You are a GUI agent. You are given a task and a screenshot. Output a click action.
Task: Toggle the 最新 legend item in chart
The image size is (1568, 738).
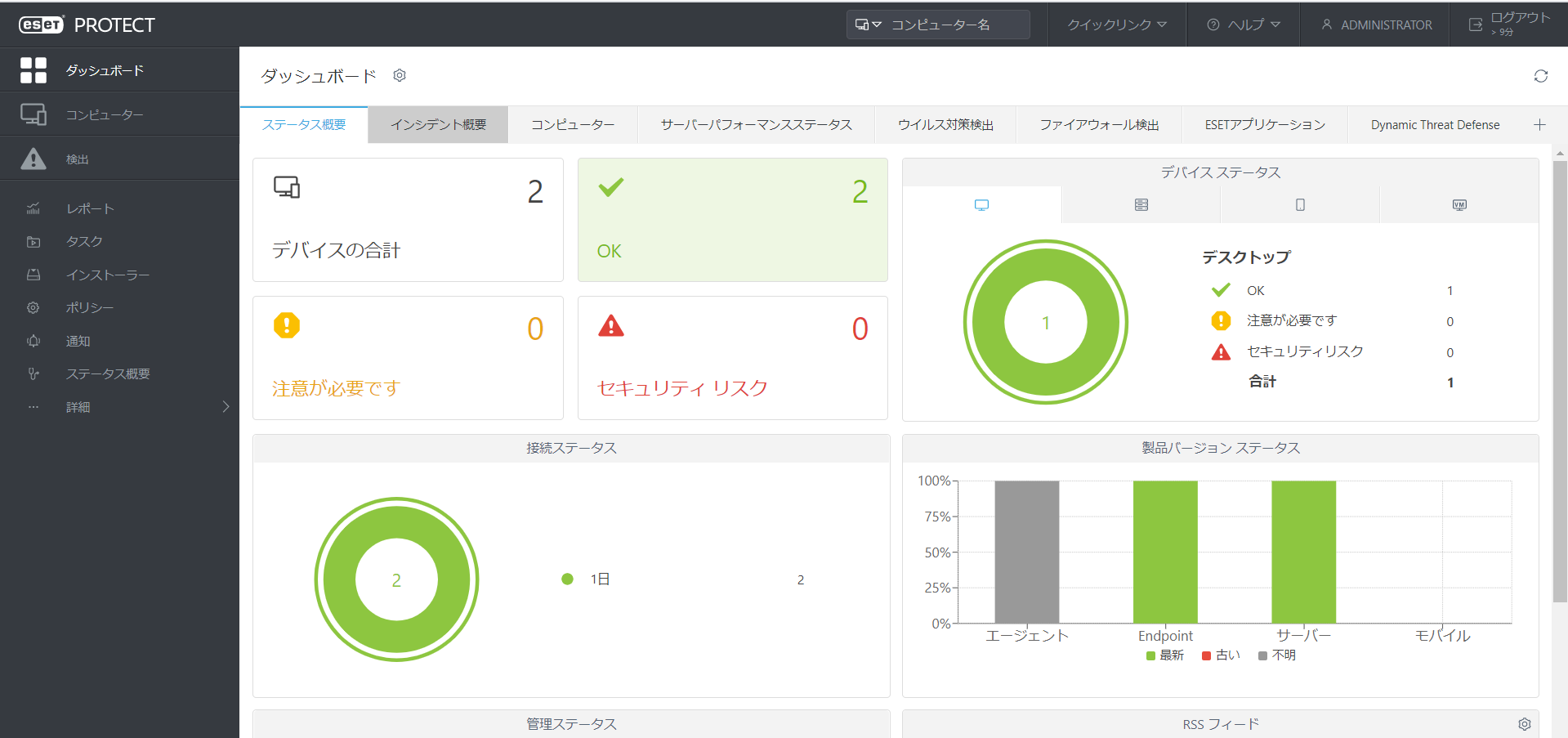click(x=1165, y=655)
